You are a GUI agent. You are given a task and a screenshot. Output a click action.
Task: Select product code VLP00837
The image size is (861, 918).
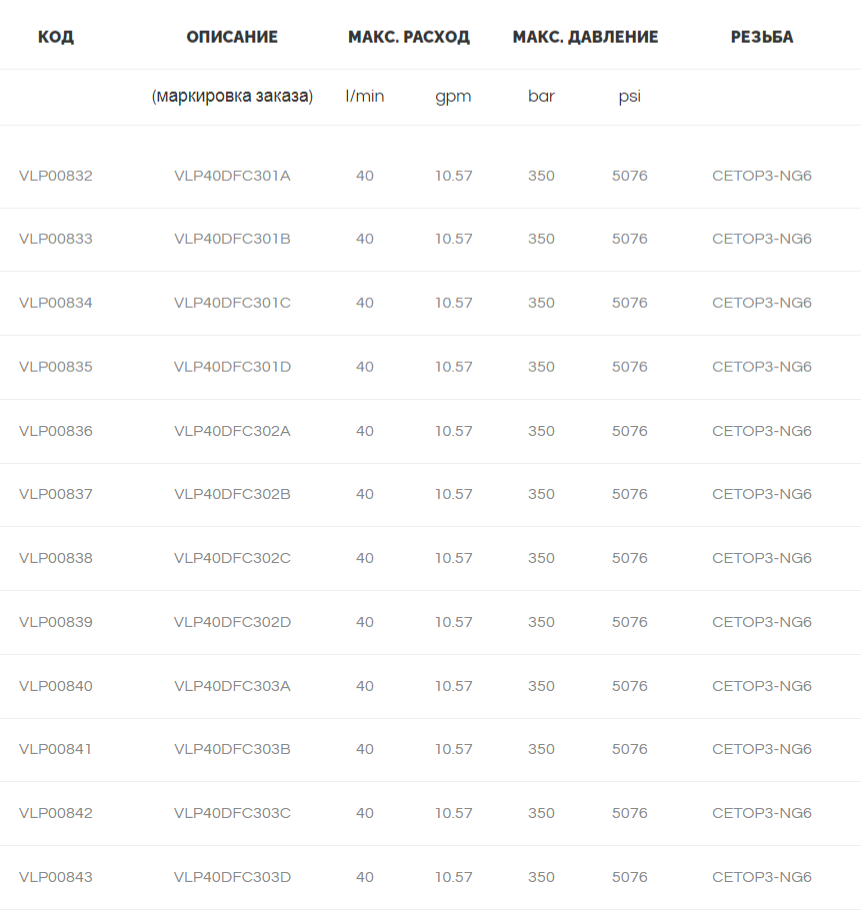(56, 494)
